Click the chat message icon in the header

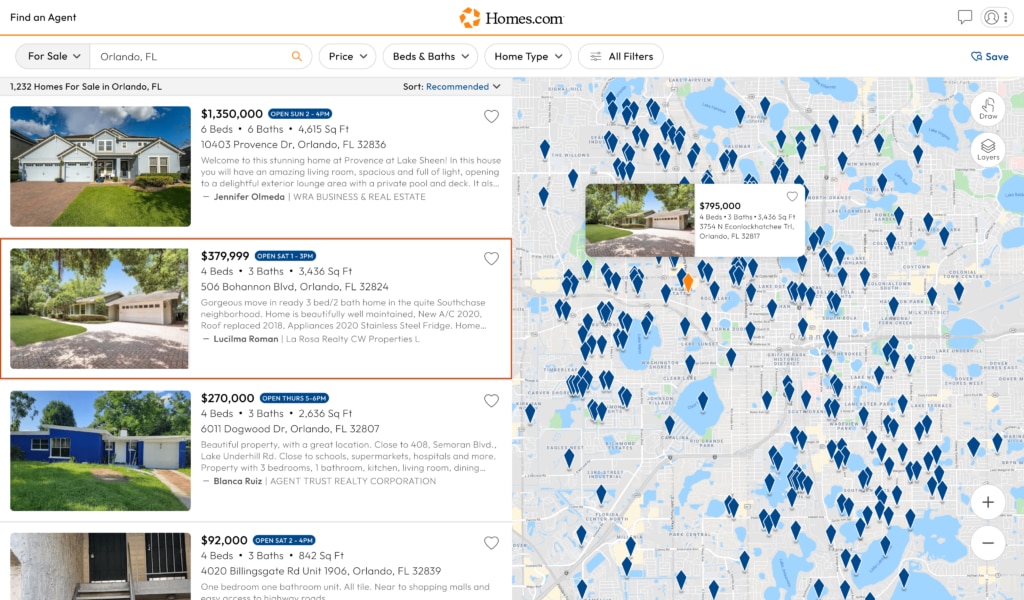964,17
